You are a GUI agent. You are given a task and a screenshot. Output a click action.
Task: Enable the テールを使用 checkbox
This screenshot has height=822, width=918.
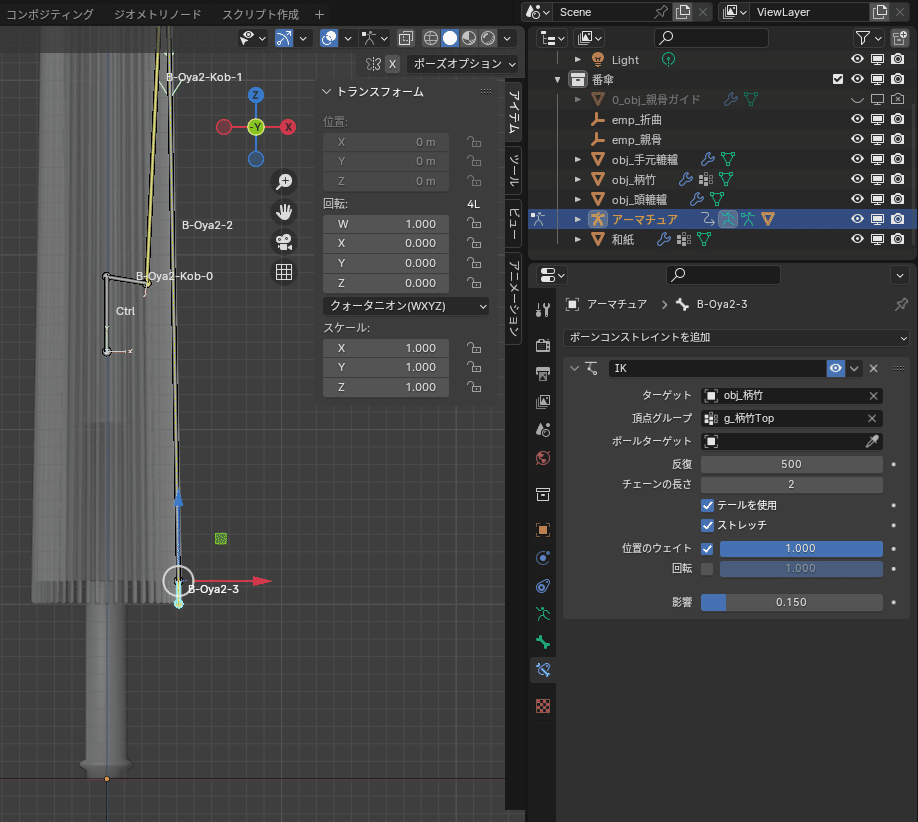[708, 505]
